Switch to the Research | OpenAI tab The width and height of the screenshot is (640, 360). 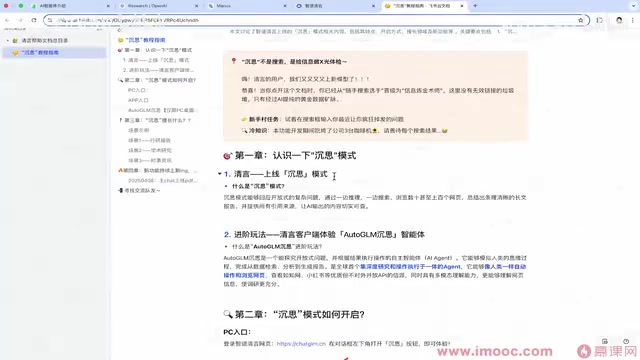point(158,6)
